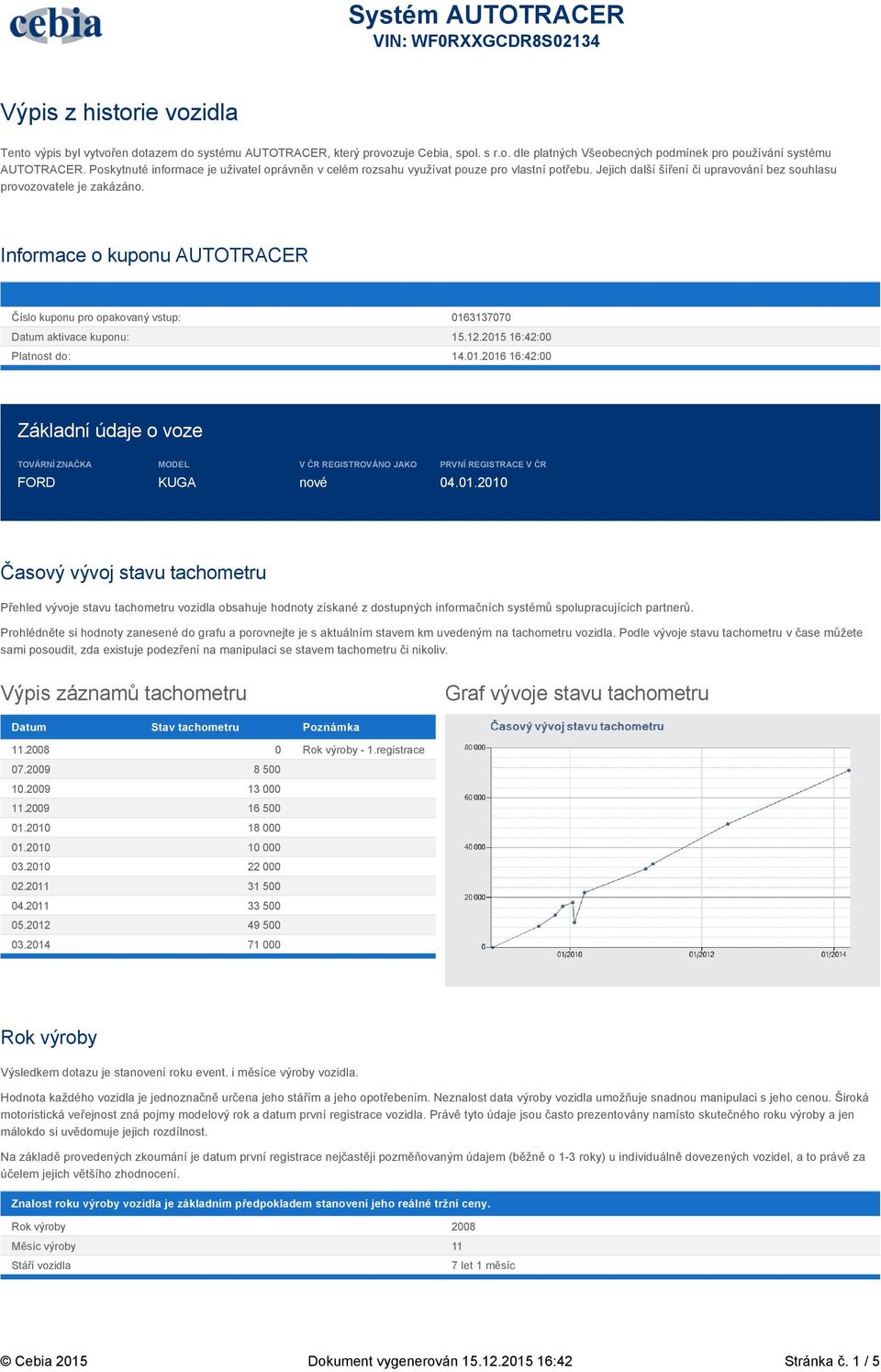
Task: Click the 'Rok výroby' section heading
Action: tap(49, 1037)
